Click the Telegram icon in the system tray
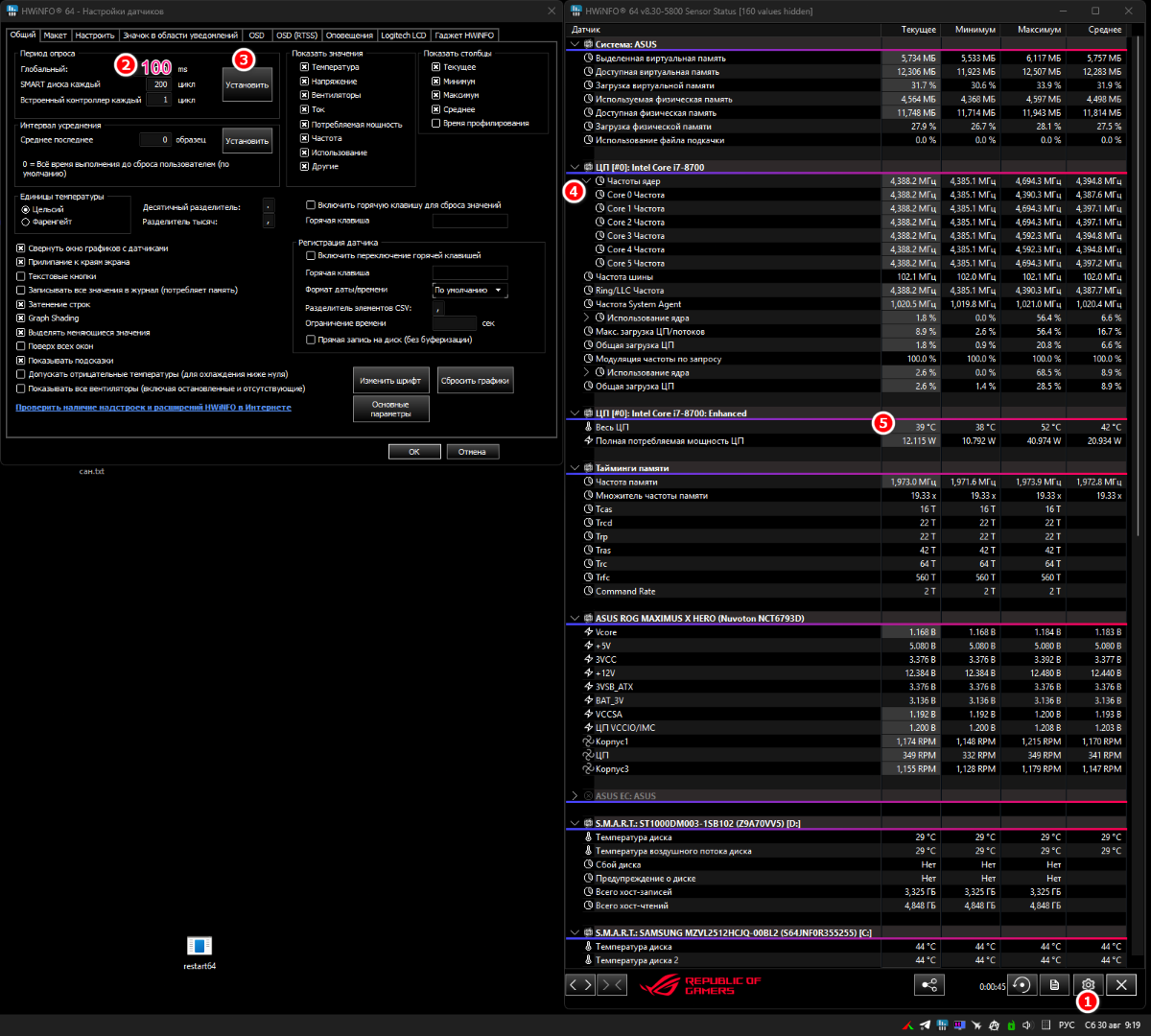Screen dimensions: 1151x1036 [x=925, y=1025]
